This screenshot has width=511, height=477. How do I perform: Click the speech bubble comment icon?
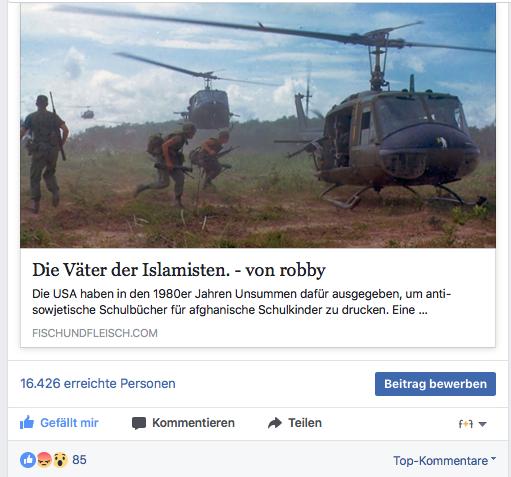[139, 423]
